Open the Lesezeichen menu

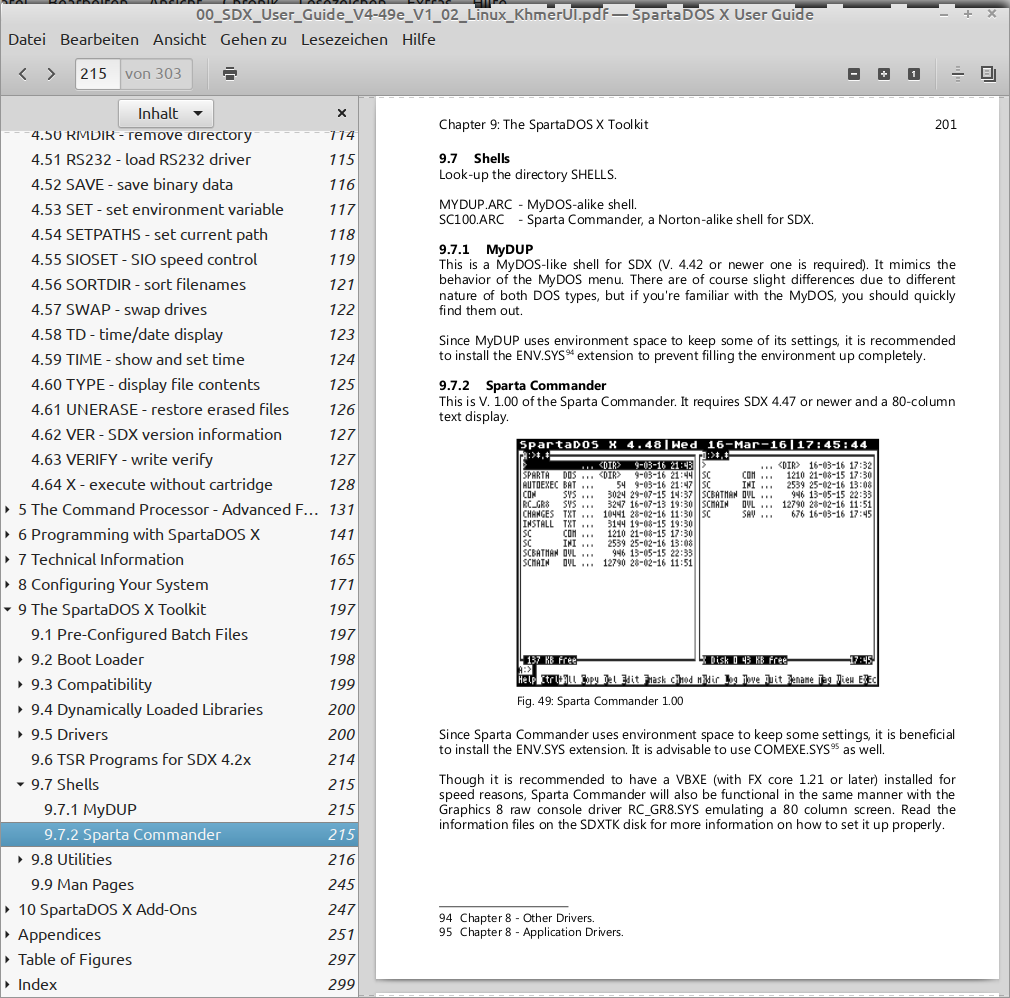tap(344, 40)
